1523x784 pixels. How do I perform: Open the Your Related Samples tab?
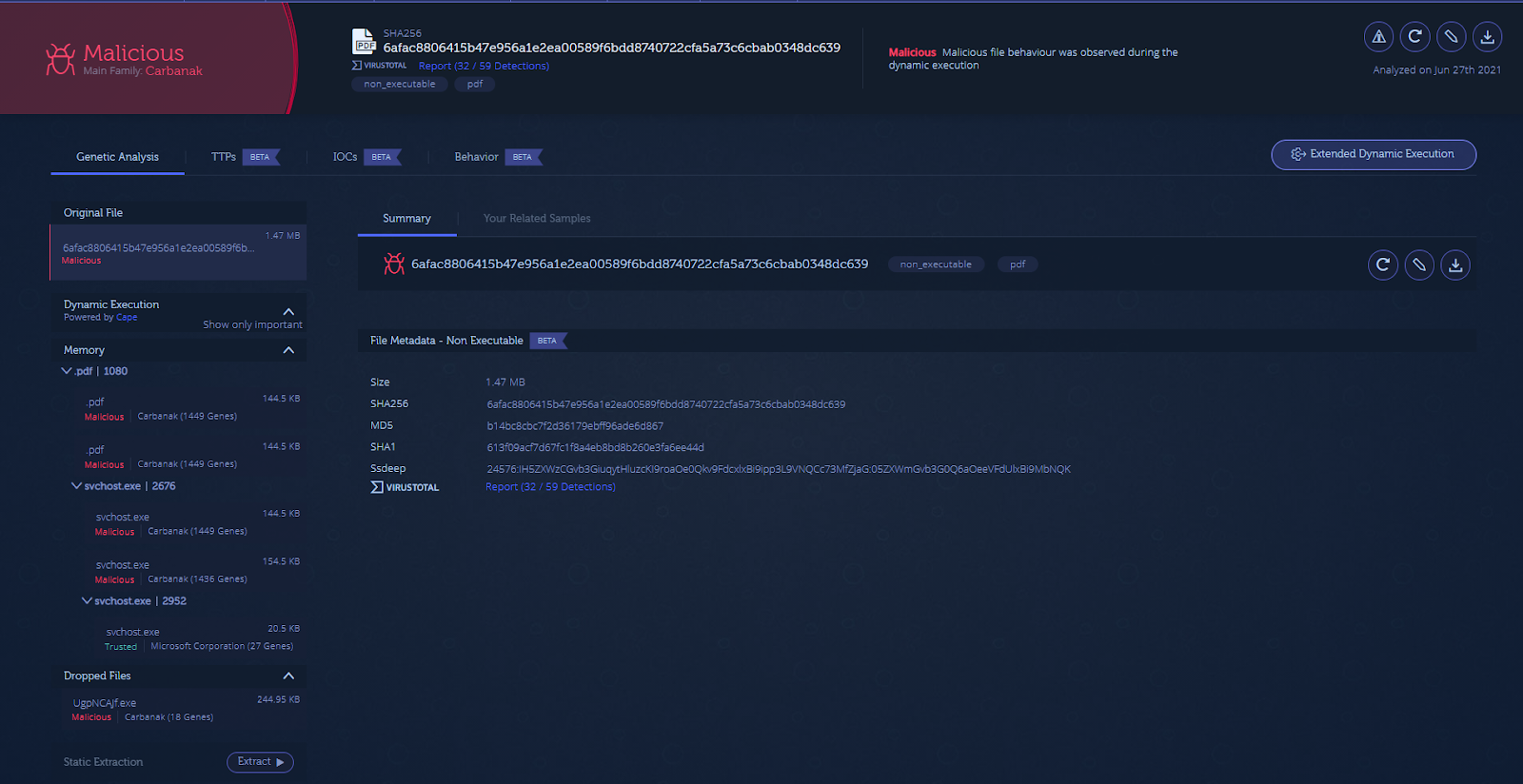[x=537, y=219]
